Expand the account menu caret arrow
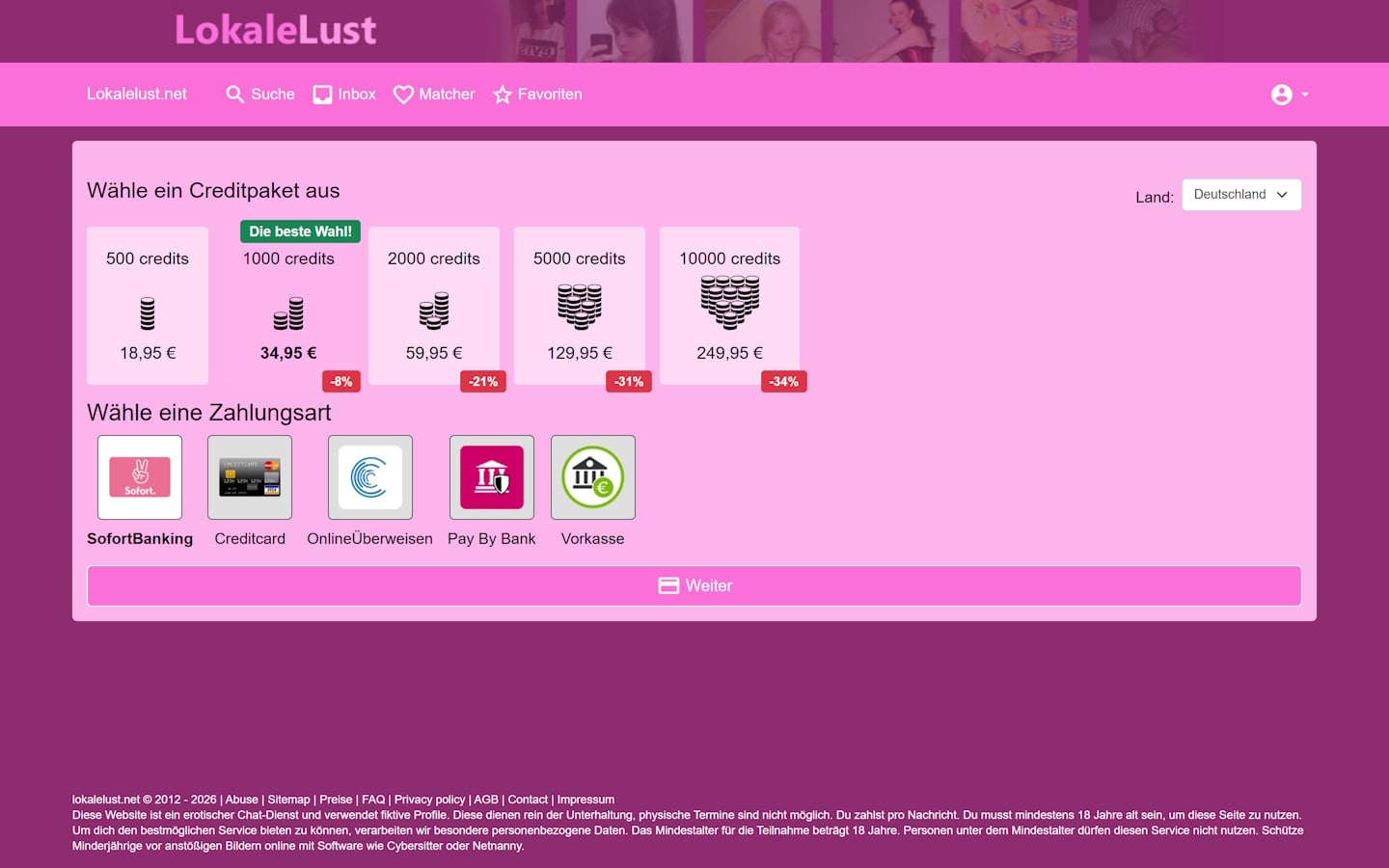The height and width of the screenshot is (868, 1389). pos(1305,95)
